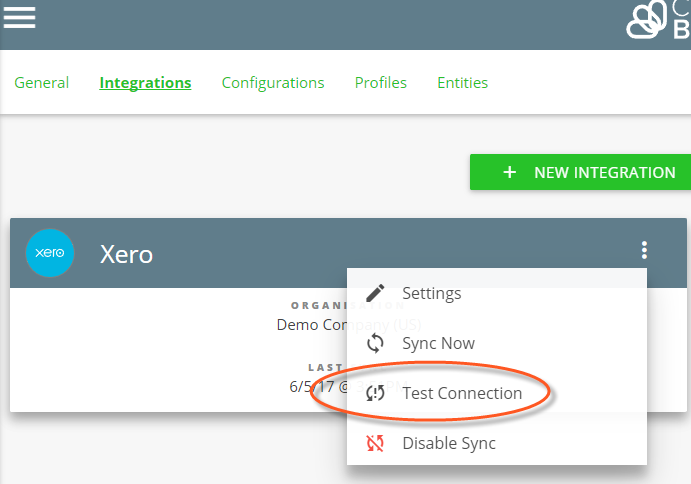Select Sync Now in the menu
The height and width of the screenshot is (484, 691).
497,343
